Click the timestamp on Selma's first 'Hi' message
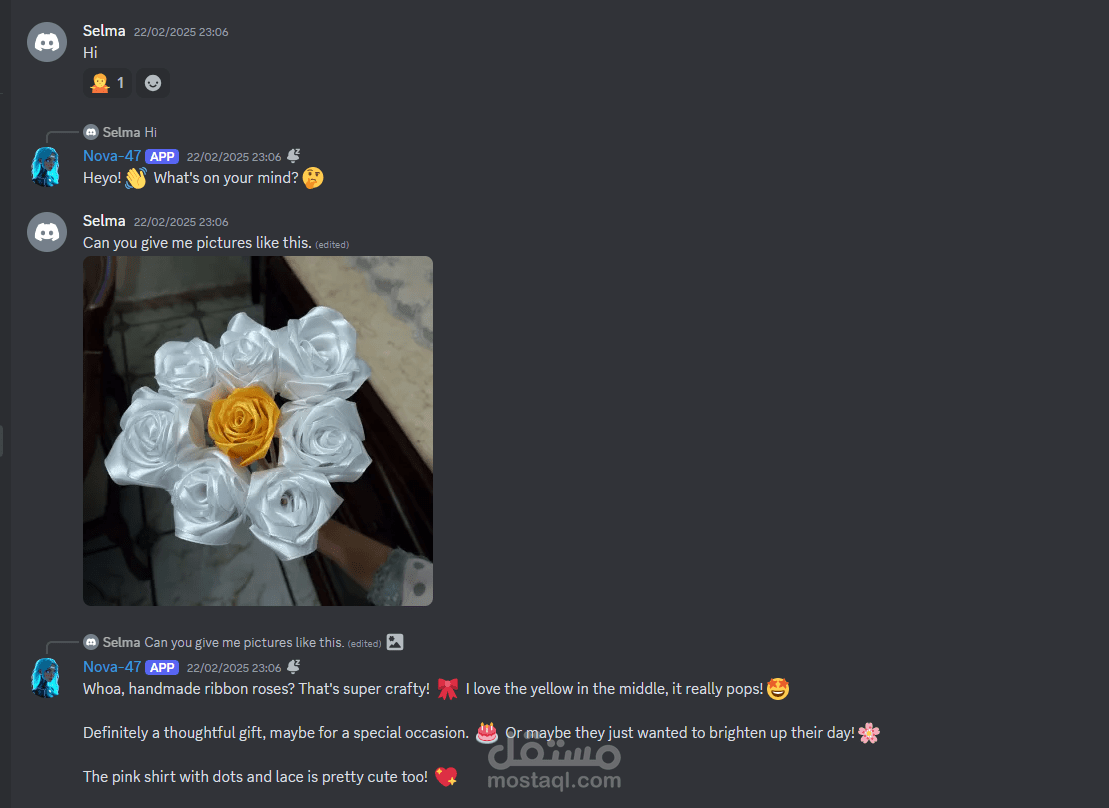 click(181, 32)
